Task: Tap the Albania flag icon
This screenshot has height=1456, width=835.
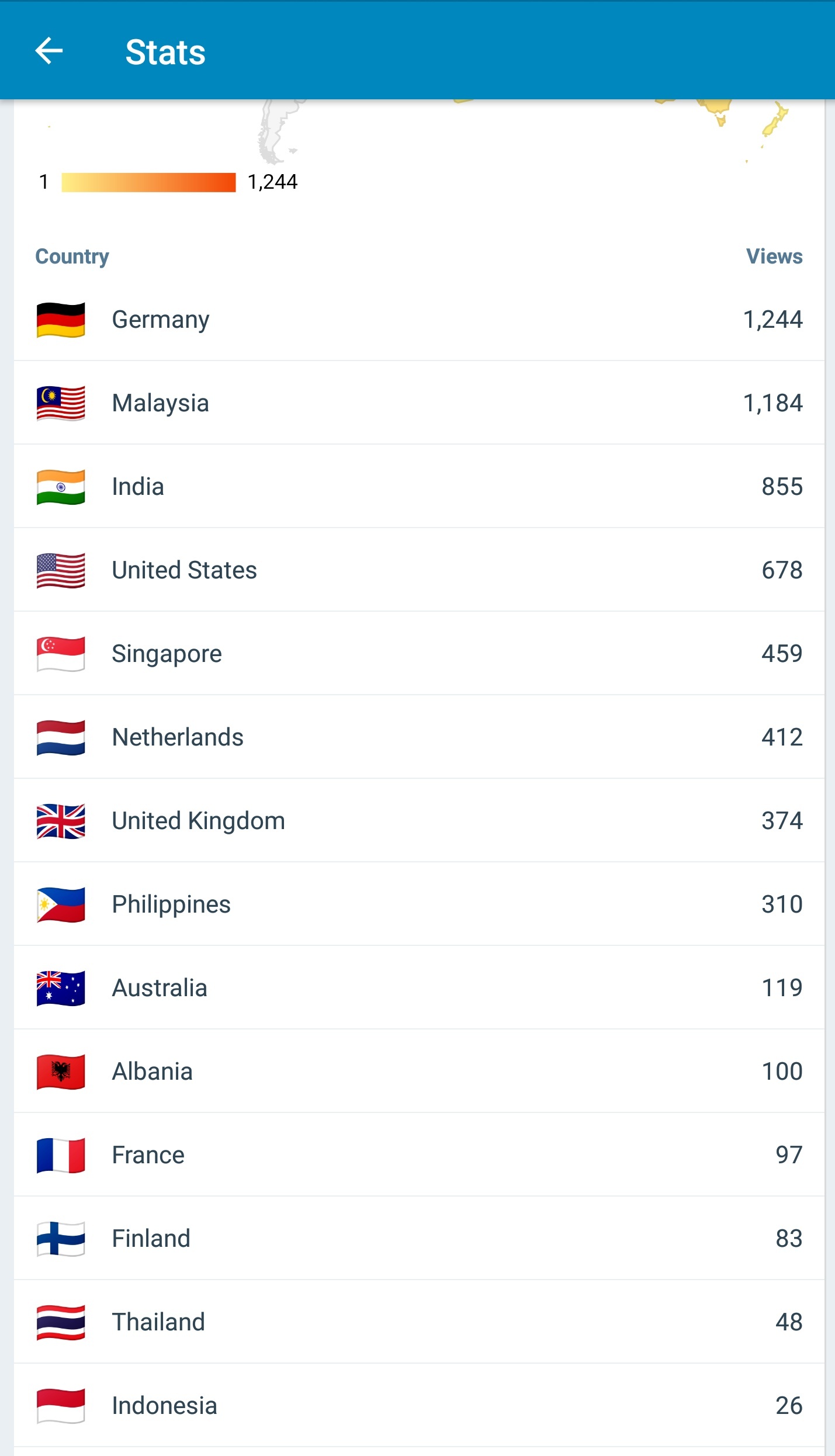Action: tap(61, 1072)
